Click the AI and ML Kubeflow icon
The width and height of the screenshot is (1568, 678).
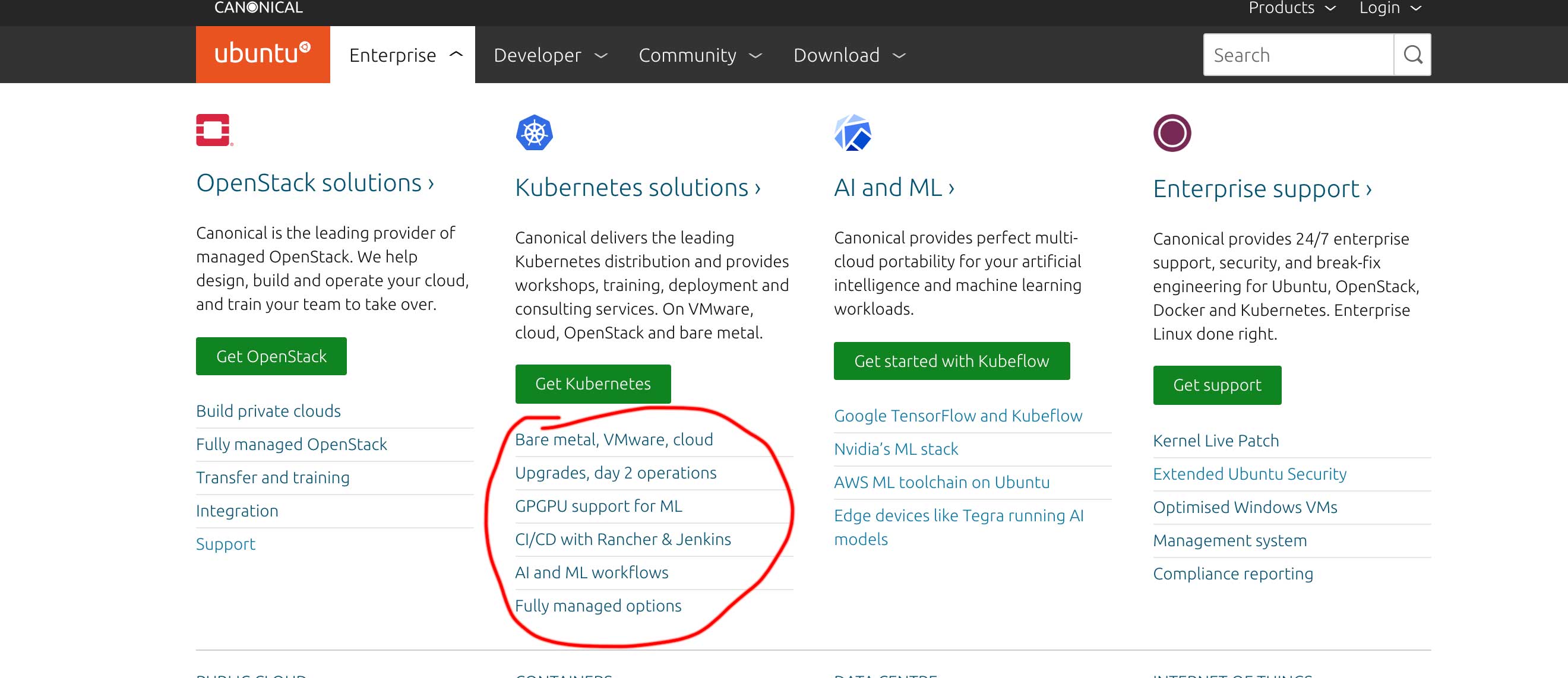click(x=852, y=132)
